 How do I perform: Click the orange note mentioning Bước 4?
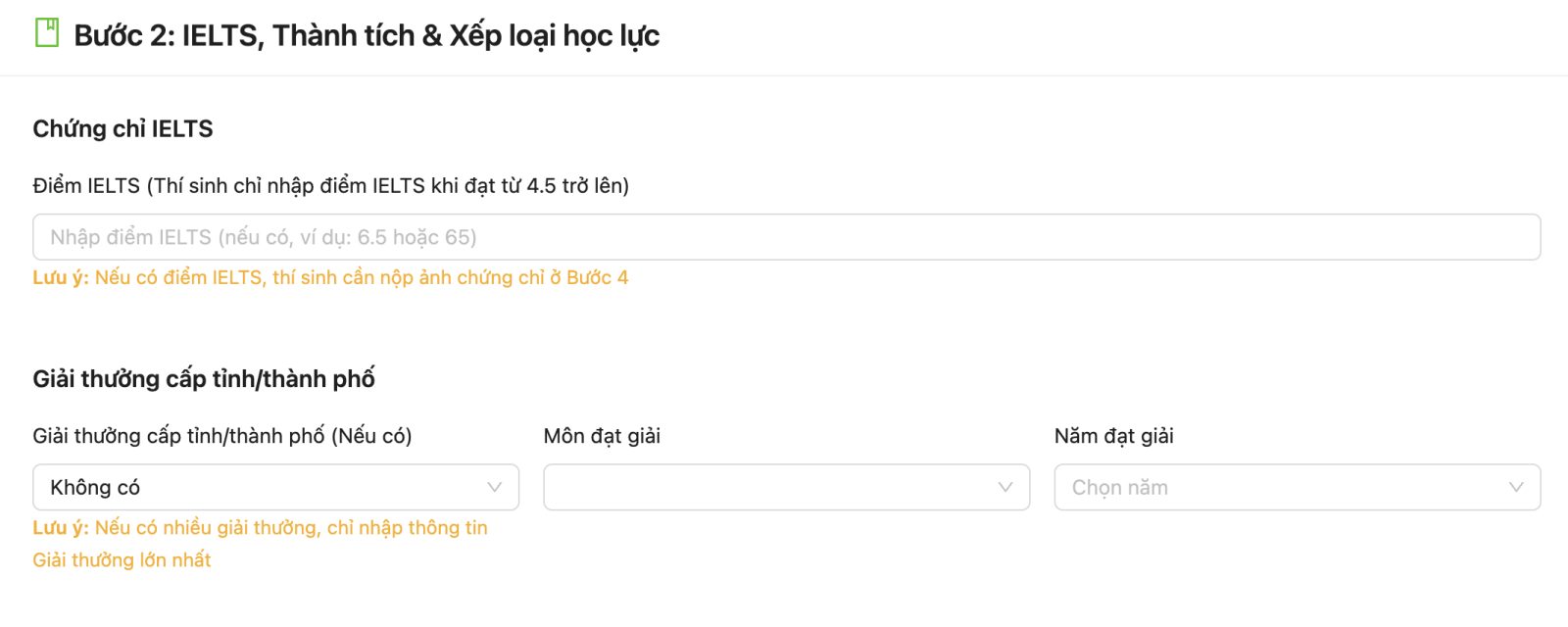361,277
